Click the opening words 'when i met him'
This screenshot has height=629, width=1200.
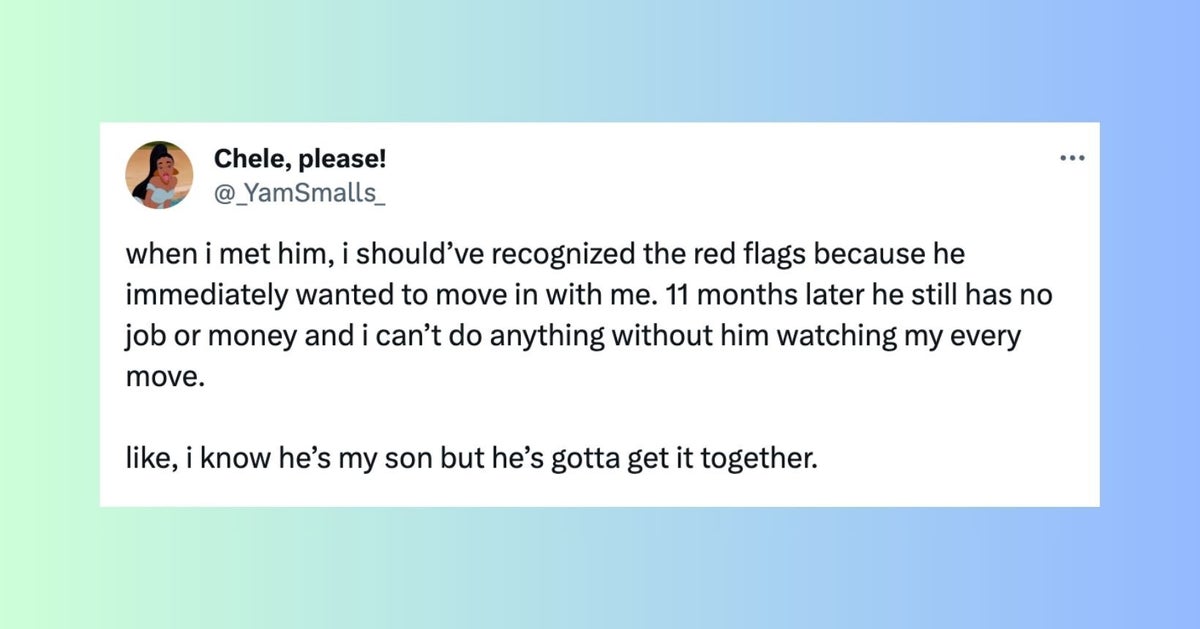(214, 253)
